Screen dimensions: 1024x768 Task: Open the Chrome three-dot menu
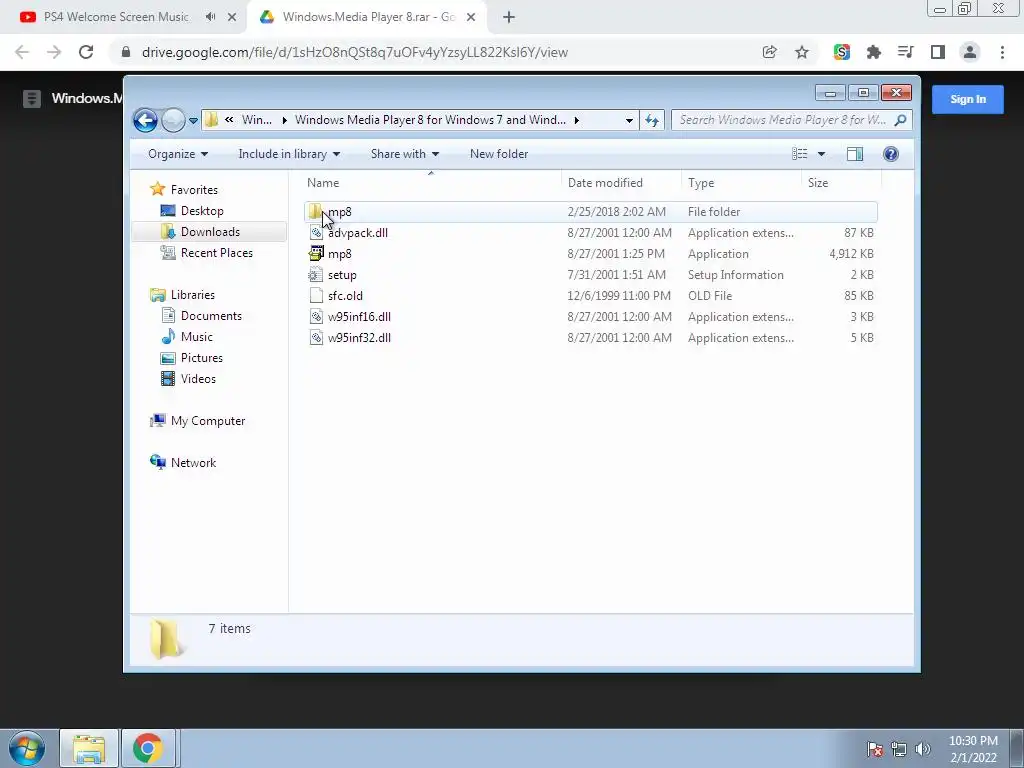tap(1002, 52)
